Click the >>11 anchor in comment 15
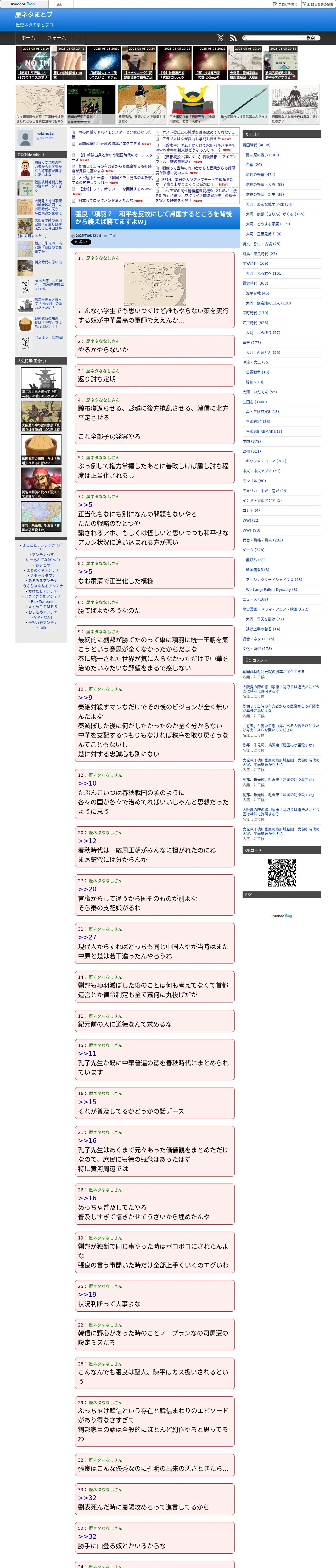This screenshot has width=336, height=1568. click(x=87, y=1053)
